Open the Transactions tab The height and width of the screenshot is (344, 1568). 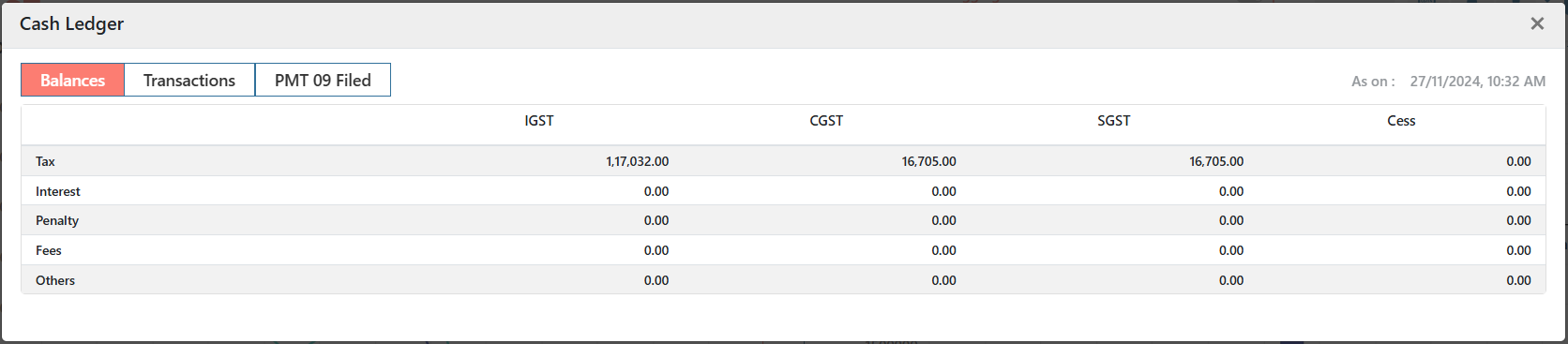click(x=189, y=80)
